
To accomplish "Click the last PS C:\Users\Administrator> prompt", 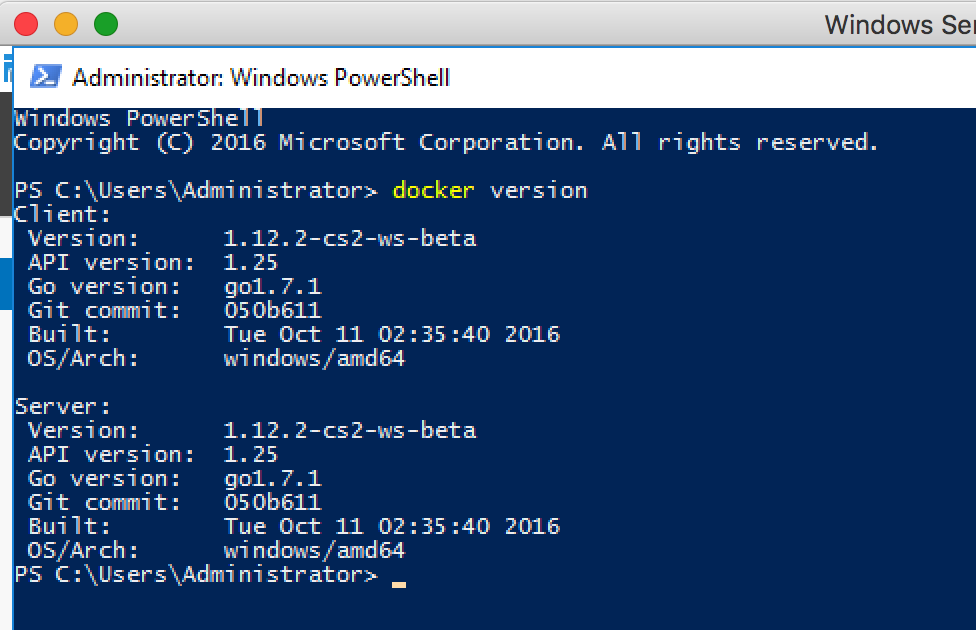I will [195, 574].
